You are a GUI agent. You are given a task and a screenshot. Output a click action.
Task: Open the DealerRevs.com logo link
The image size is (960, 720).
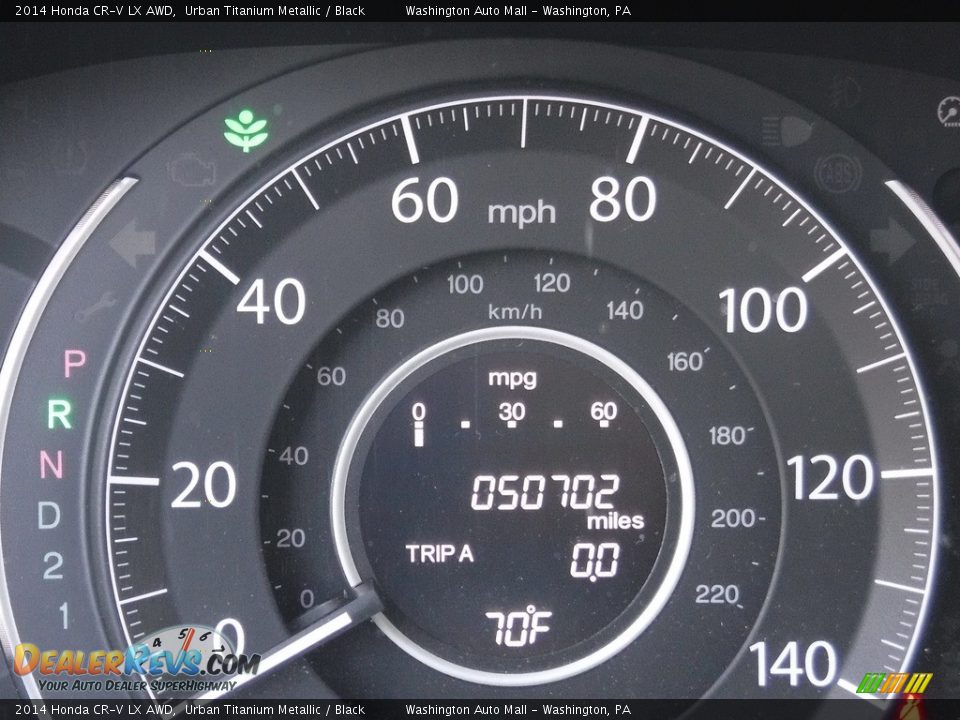click(135, 662)
